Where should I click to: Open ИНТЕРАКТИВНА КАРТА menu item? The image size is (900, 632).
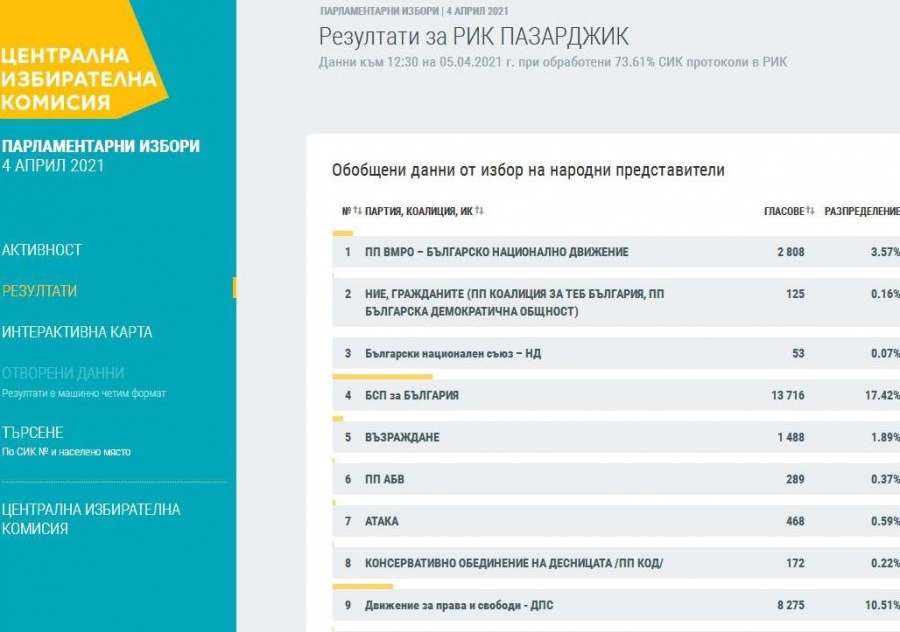pyautogui.click(x=77, y=332)
